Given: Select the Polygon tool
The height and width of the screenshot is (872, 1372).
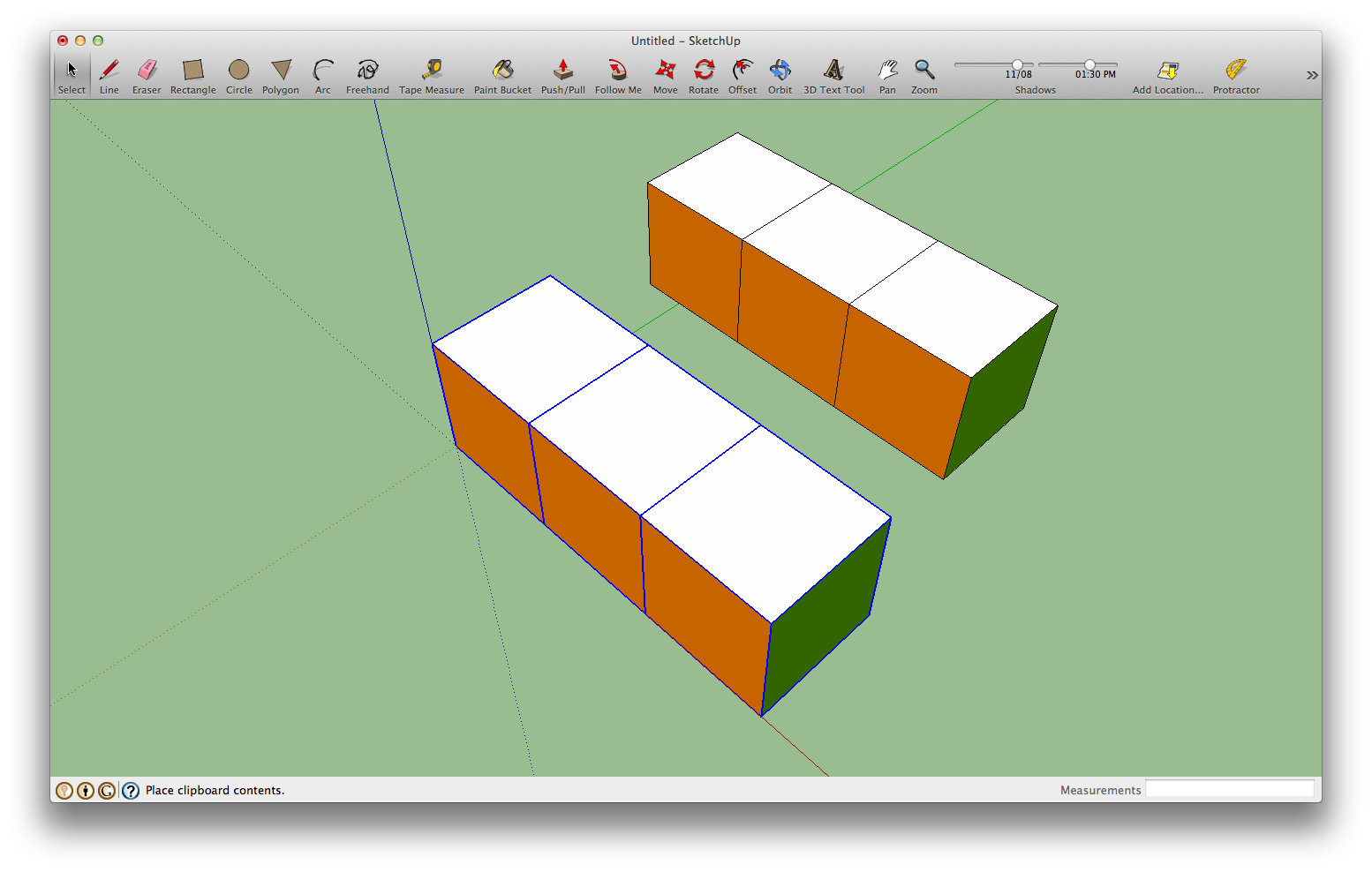Looking at the screenshot, I should point(280,70).
